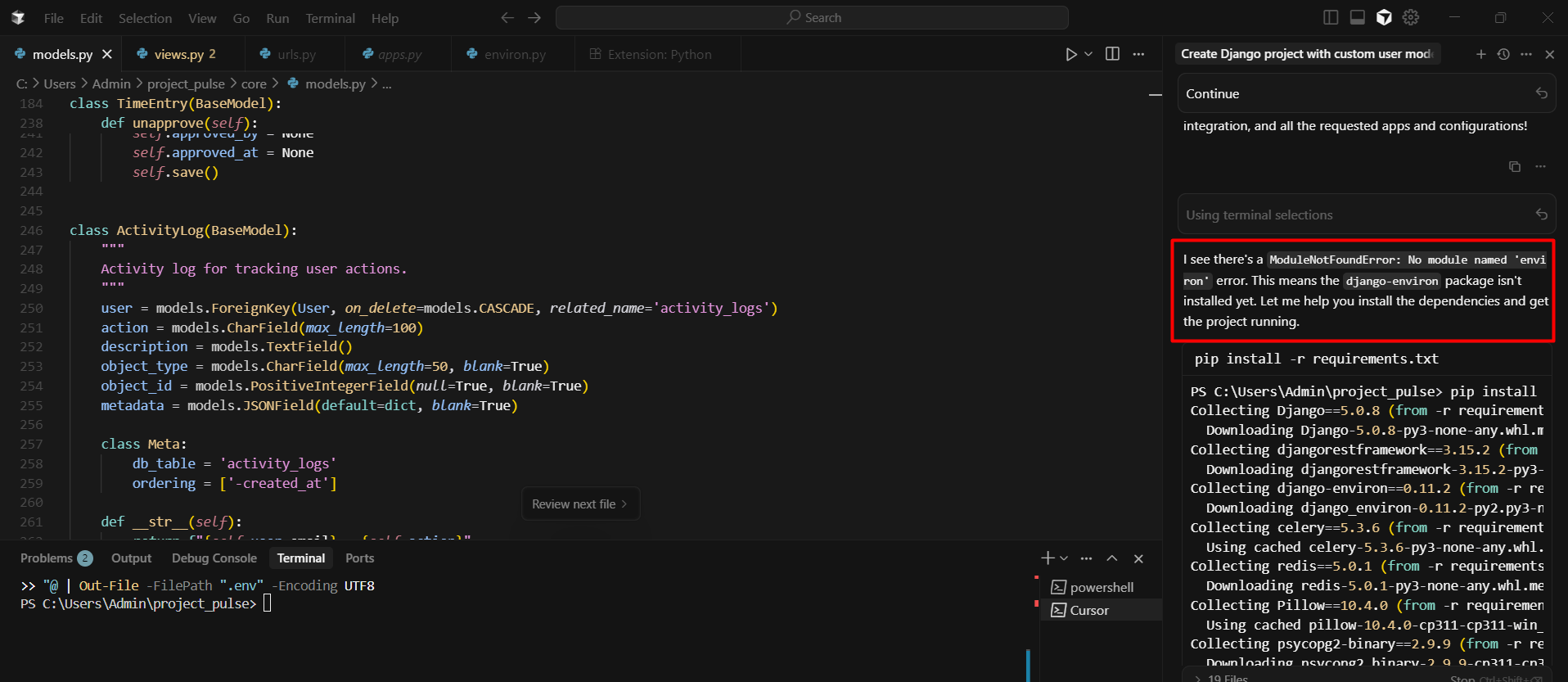Run the Python file with play icon
The image size is (1568, 682).
1071,54
